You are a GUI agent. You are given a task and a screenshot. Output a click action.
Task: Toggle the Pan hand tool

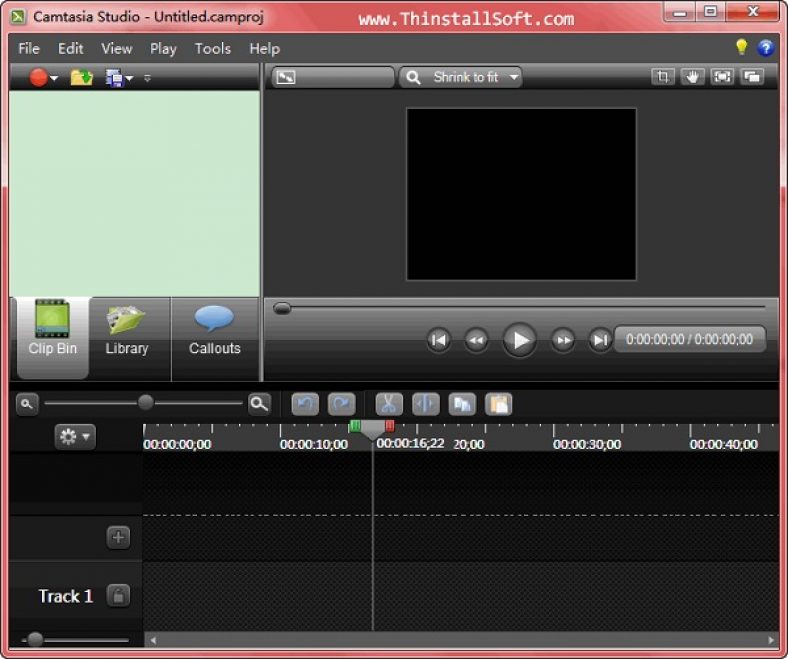(693, 77)
